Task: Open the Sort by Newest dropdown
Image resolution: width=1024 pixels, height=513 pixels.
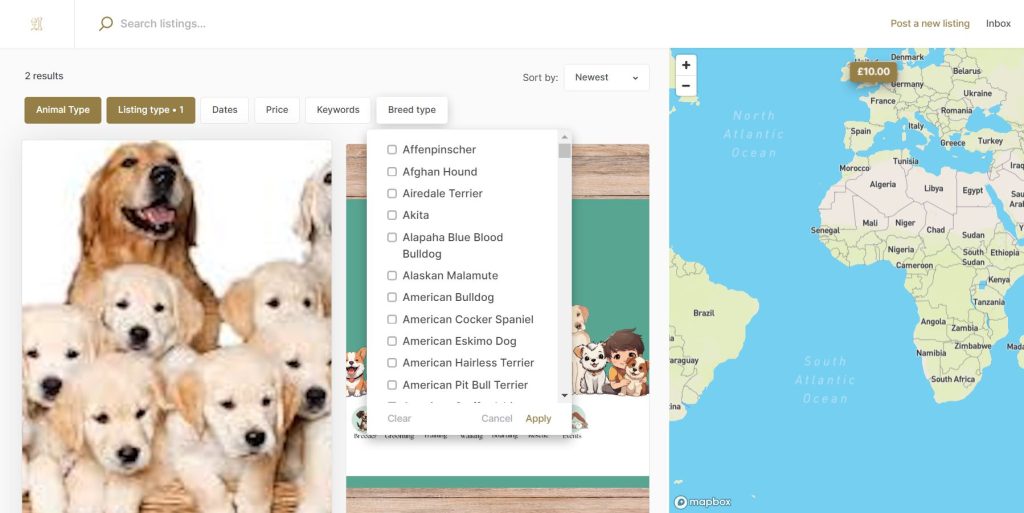Action: coord(606,77)
